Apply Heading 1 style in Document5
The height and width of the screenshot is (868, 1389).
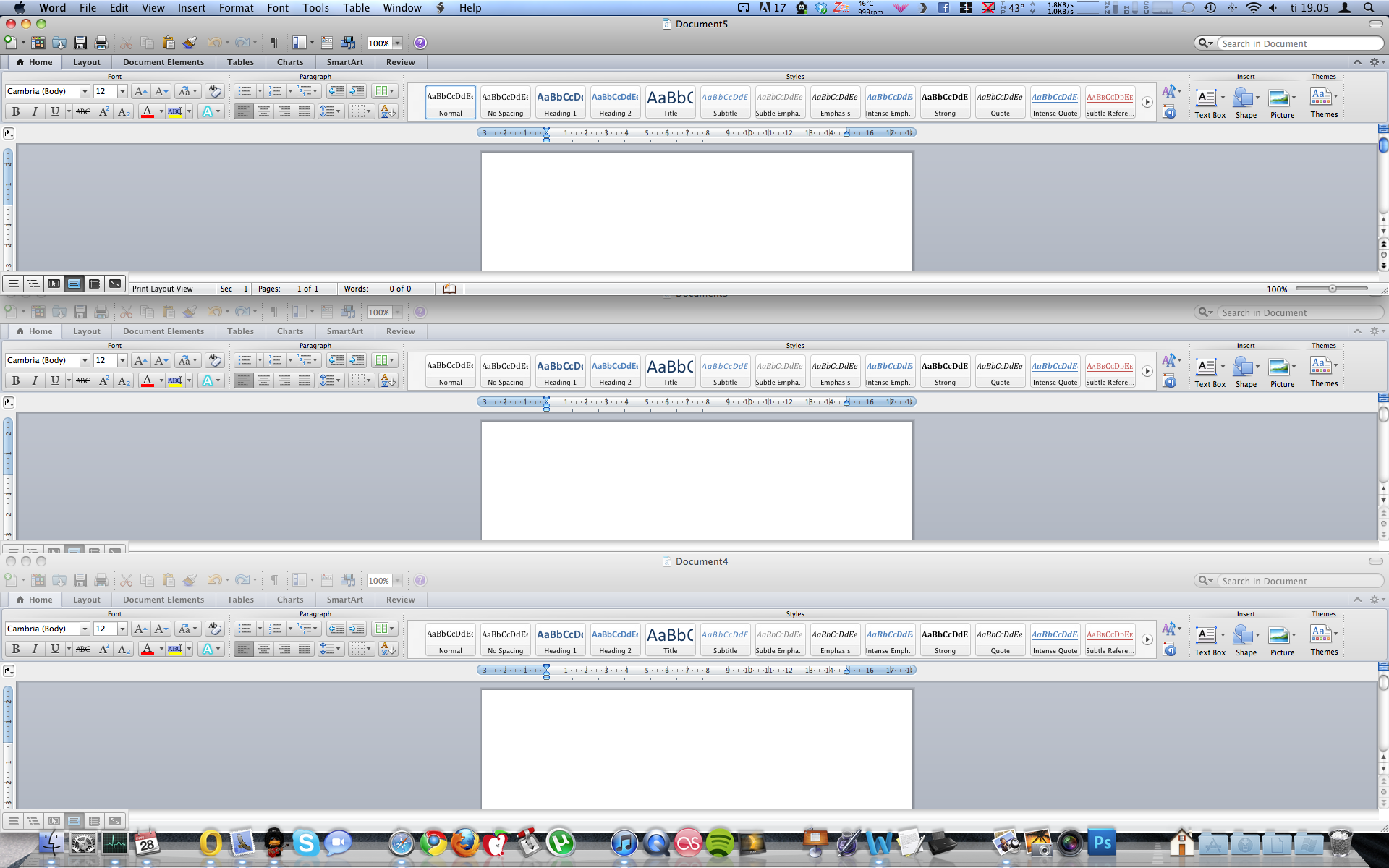pos(560,103)
